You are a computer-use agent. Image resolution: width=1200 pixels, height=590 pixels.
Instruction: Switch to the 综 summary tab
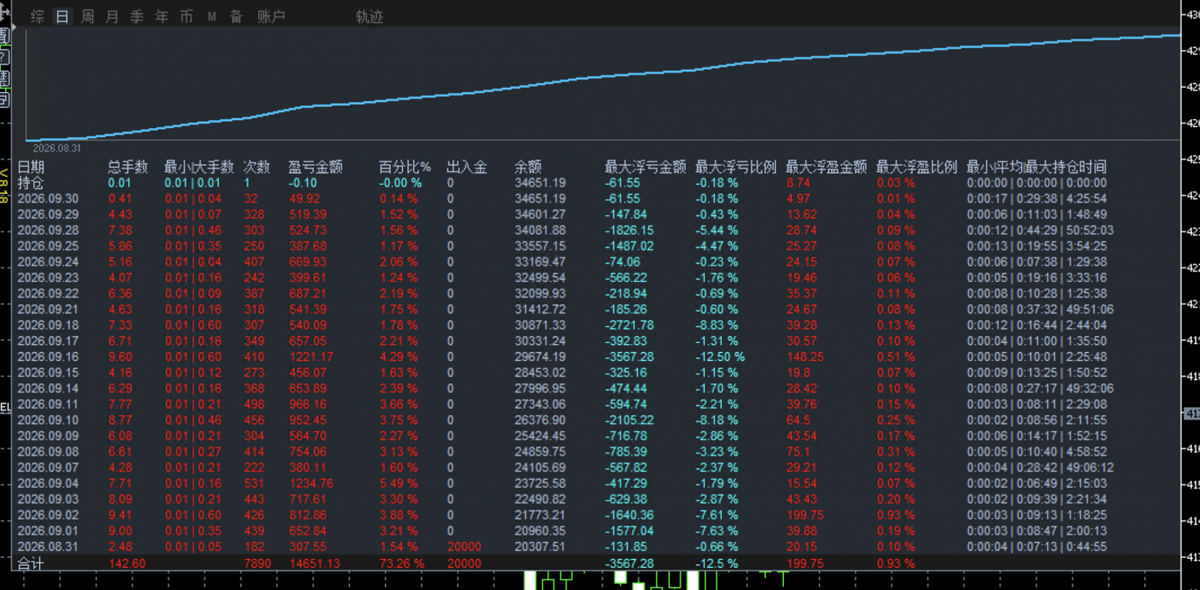coord(38,17)
